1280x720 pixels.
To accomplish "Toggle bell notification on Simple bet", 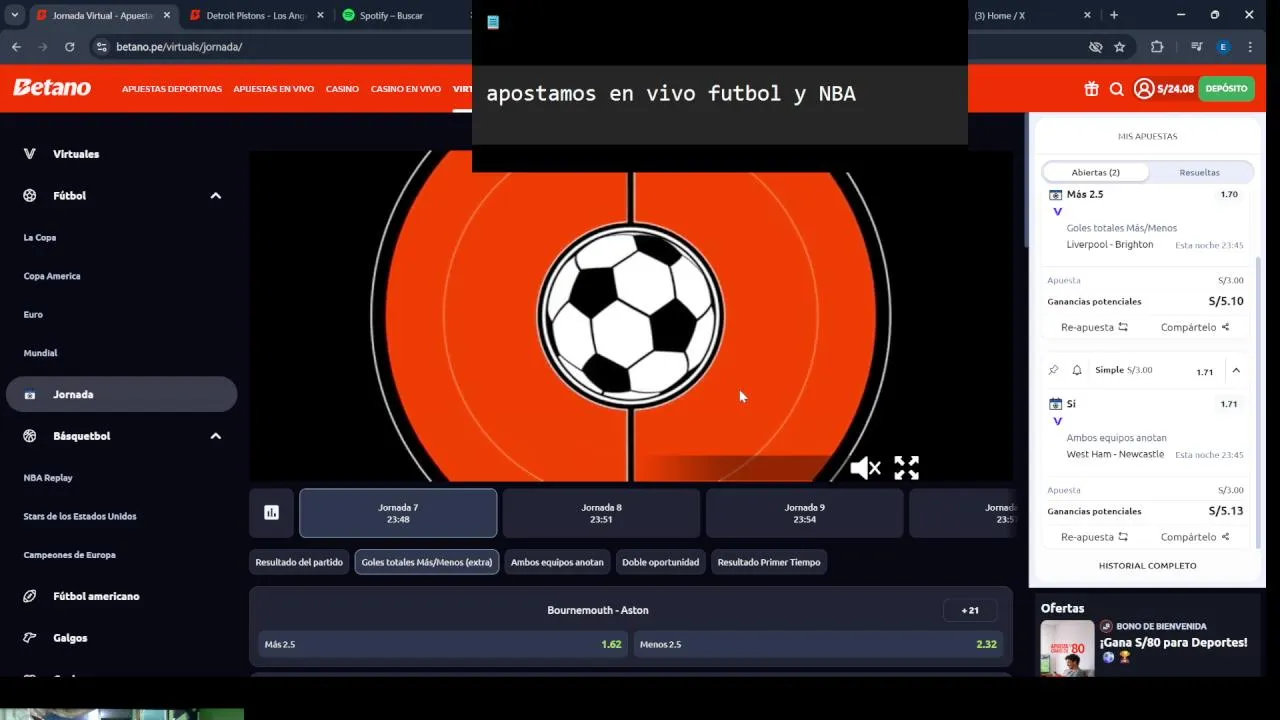I will pos(1077,370).
